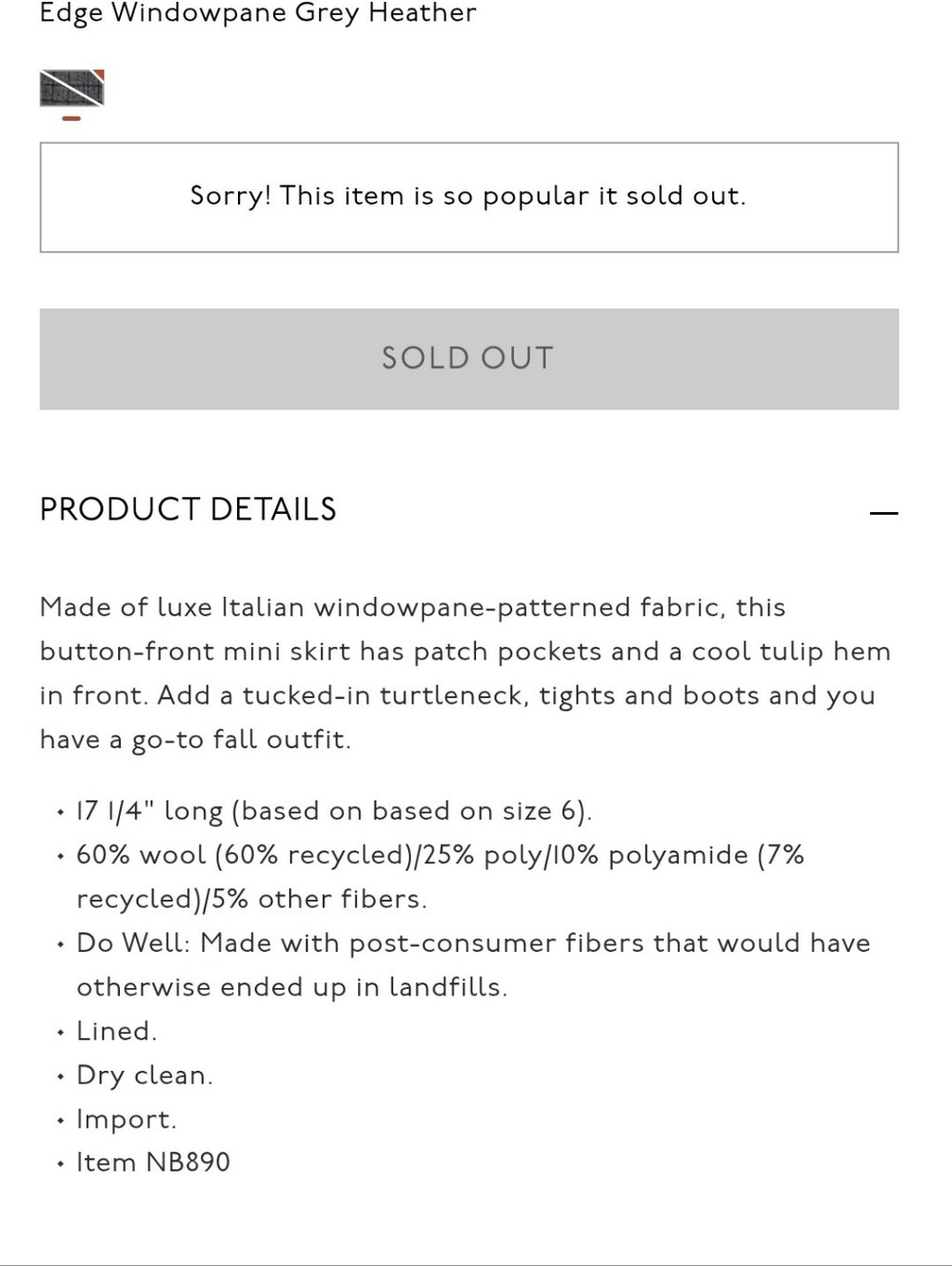Click the product description paragraph text
Screen dimensions: 952x1266
(x=466, y=673)
